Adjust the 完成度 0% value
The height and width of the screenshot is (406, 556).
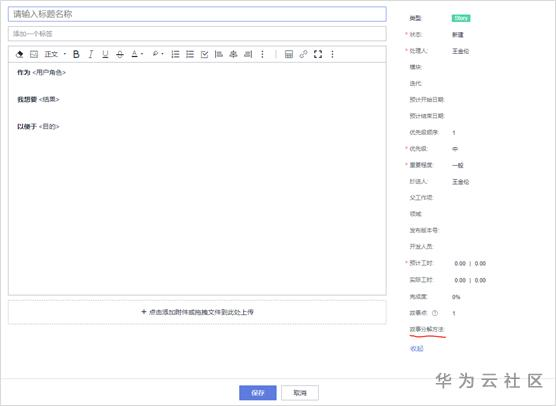[x=456, y=297]
